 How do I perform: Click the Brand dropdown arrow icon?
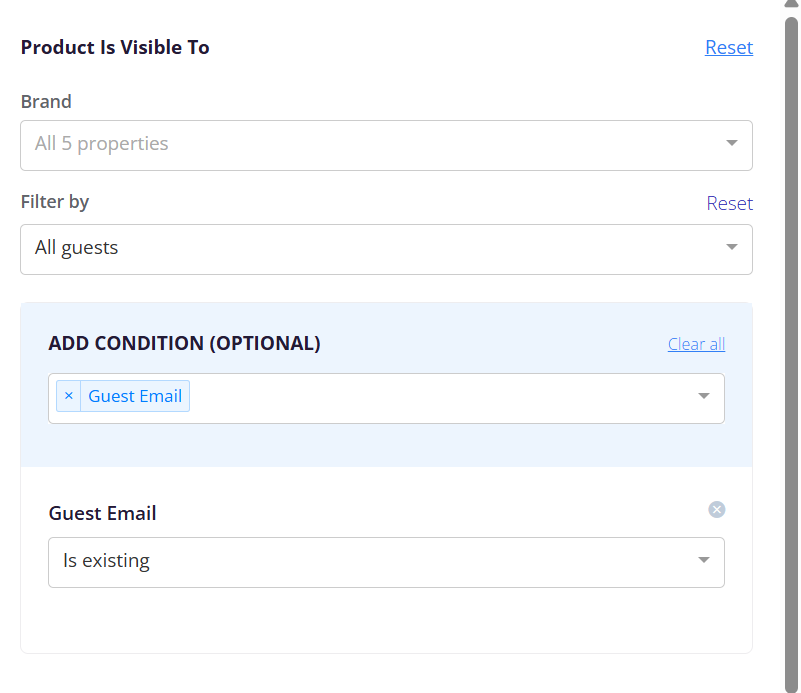click(732, 143)
